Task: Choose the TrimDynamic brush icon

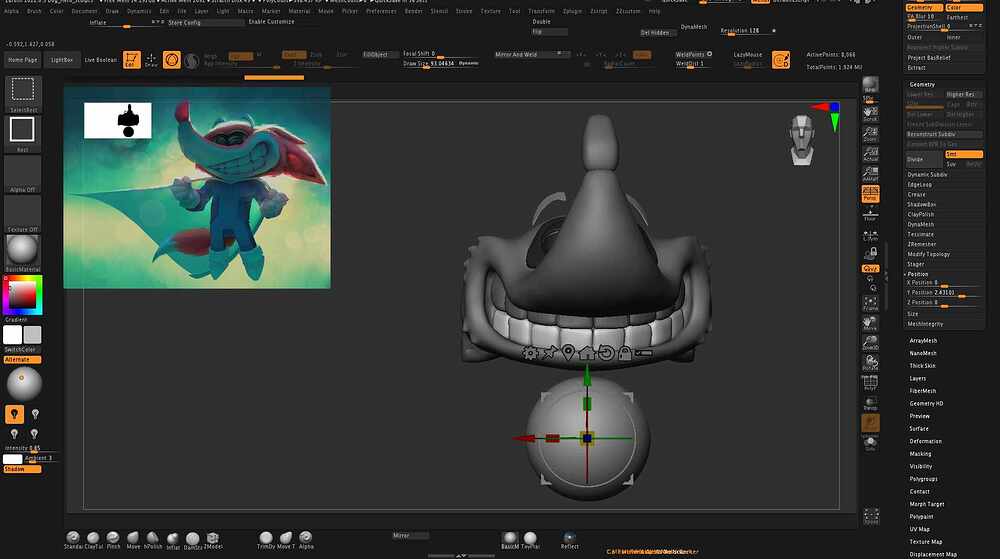Action: (x=266, y=541)
